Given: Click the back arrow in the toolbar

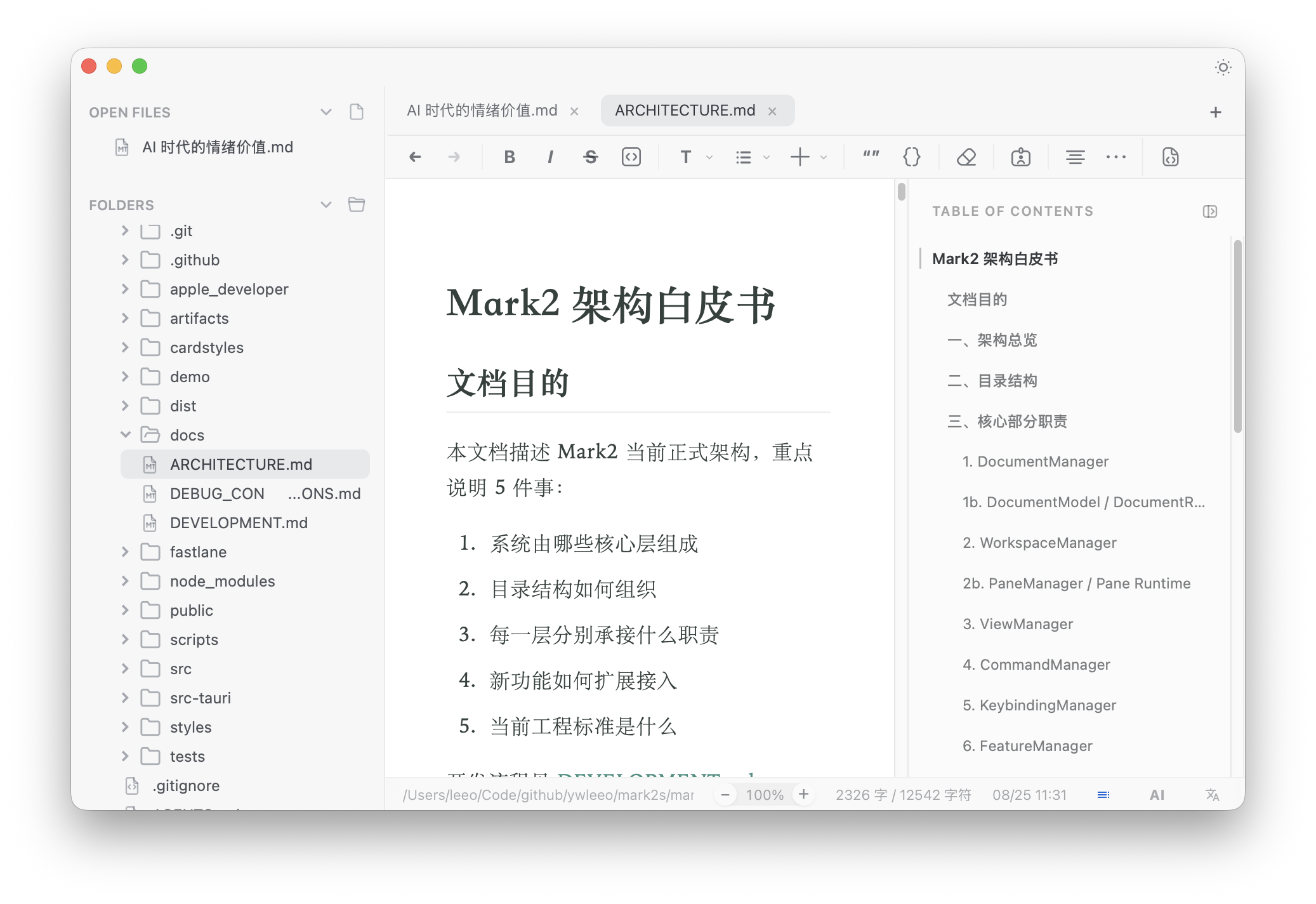Looking at the screenshot, I should 415,157.
